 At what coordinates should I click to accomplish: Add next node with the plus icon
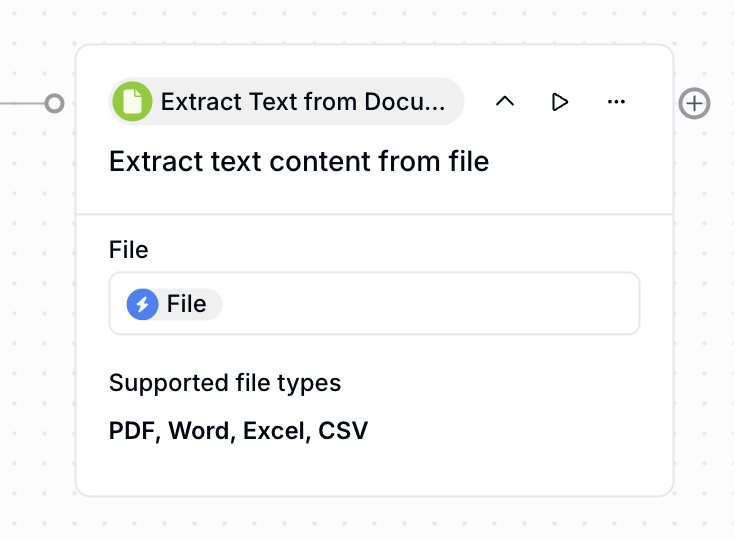click(694, 103)
